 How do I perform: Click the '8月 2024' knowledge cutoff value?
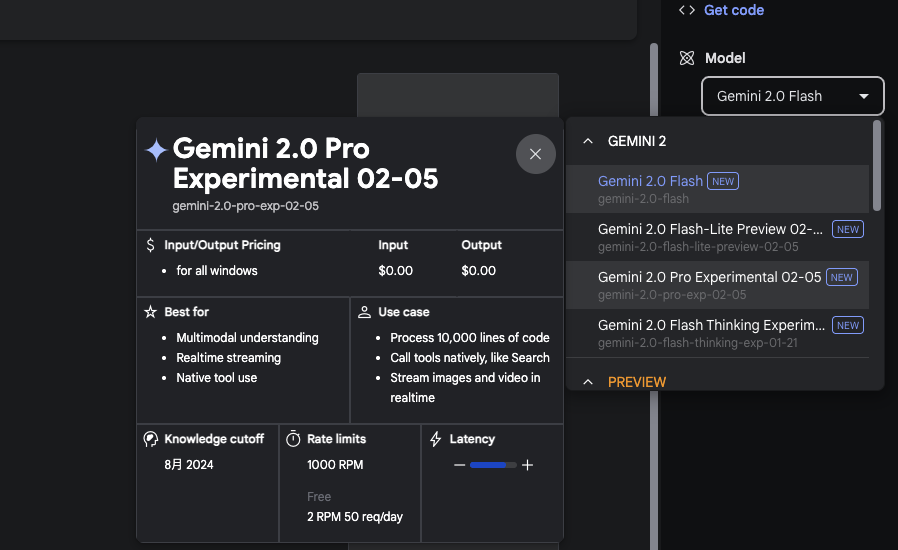point(188,465)
